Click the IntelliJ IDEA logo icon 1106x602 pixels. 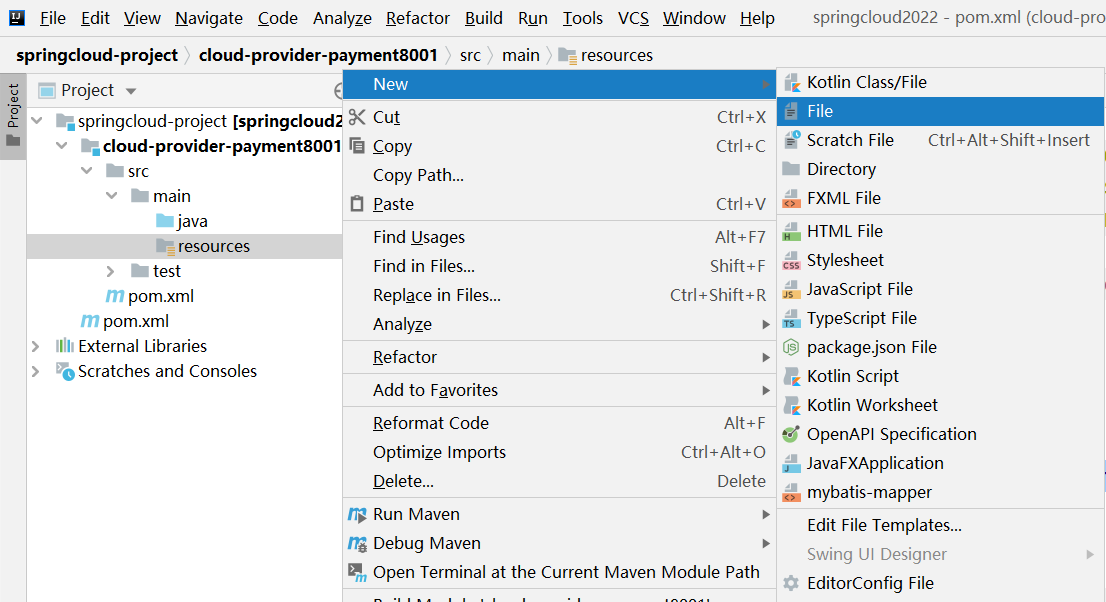click(x=16, y=18)
